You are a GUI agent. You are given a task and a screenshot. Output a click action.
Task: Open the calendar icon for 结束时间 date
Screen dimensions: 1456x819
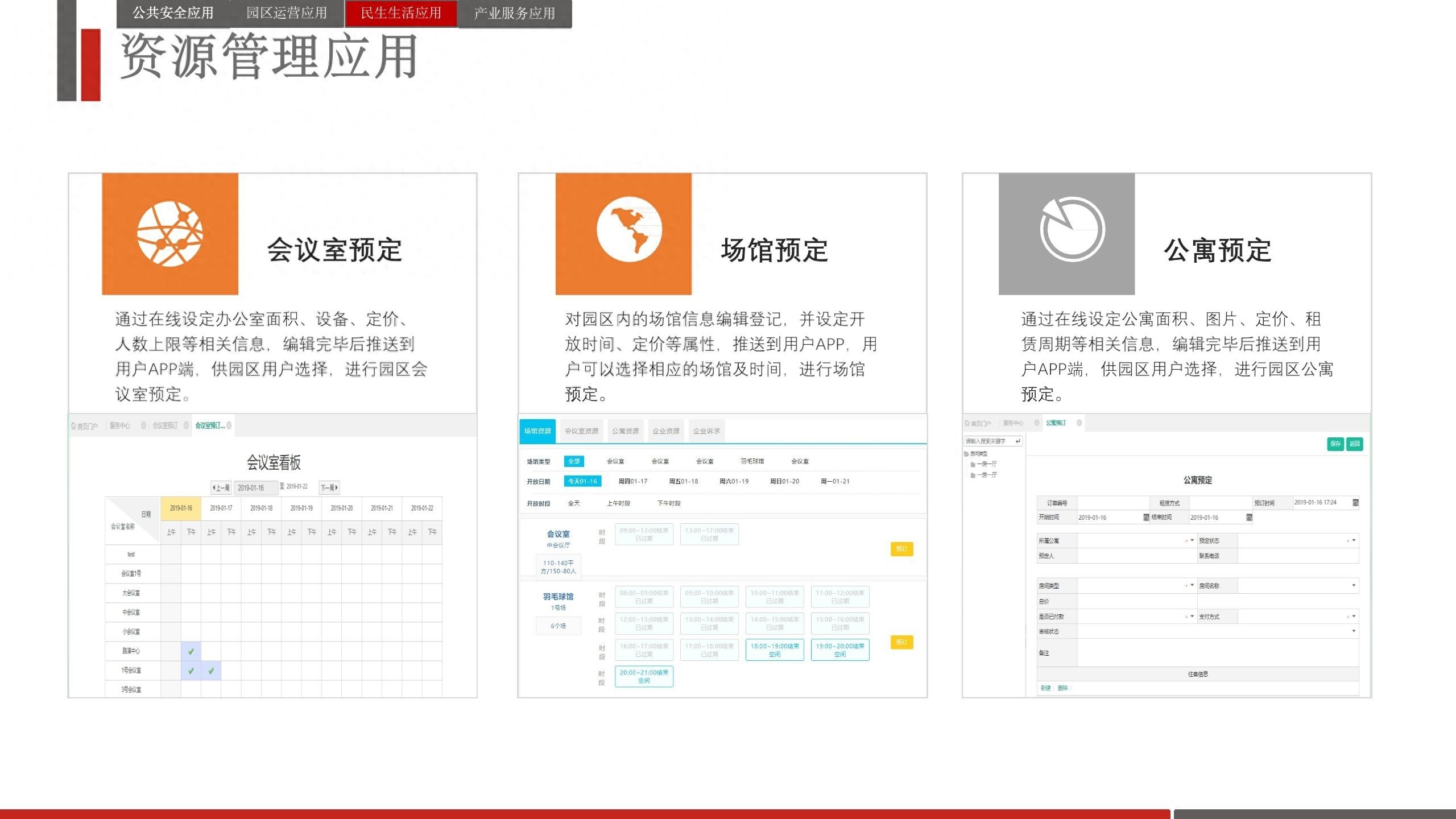(x=1249, y=518)
